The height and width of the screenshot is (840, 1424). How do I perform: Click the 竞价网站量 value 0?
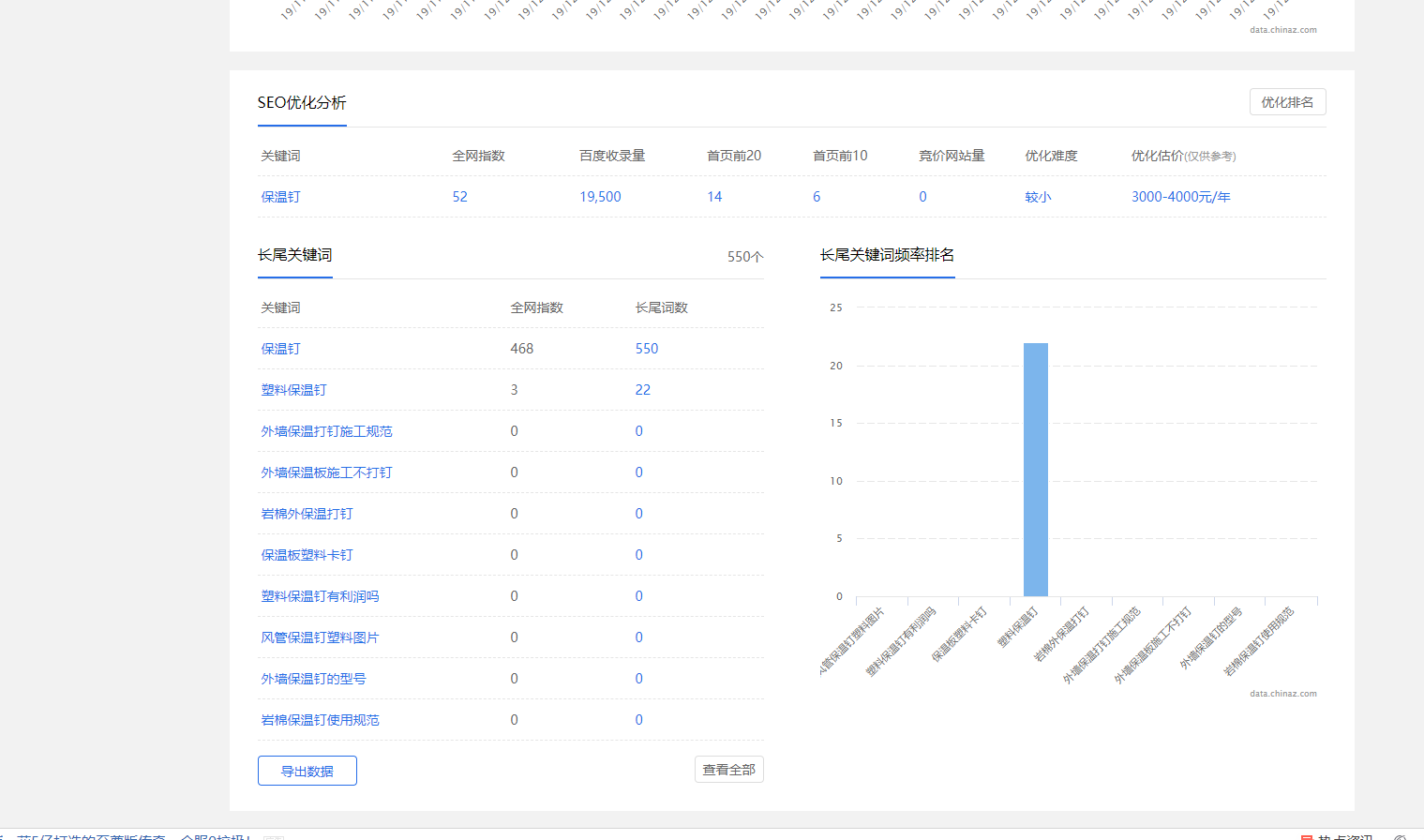(922, 197)
